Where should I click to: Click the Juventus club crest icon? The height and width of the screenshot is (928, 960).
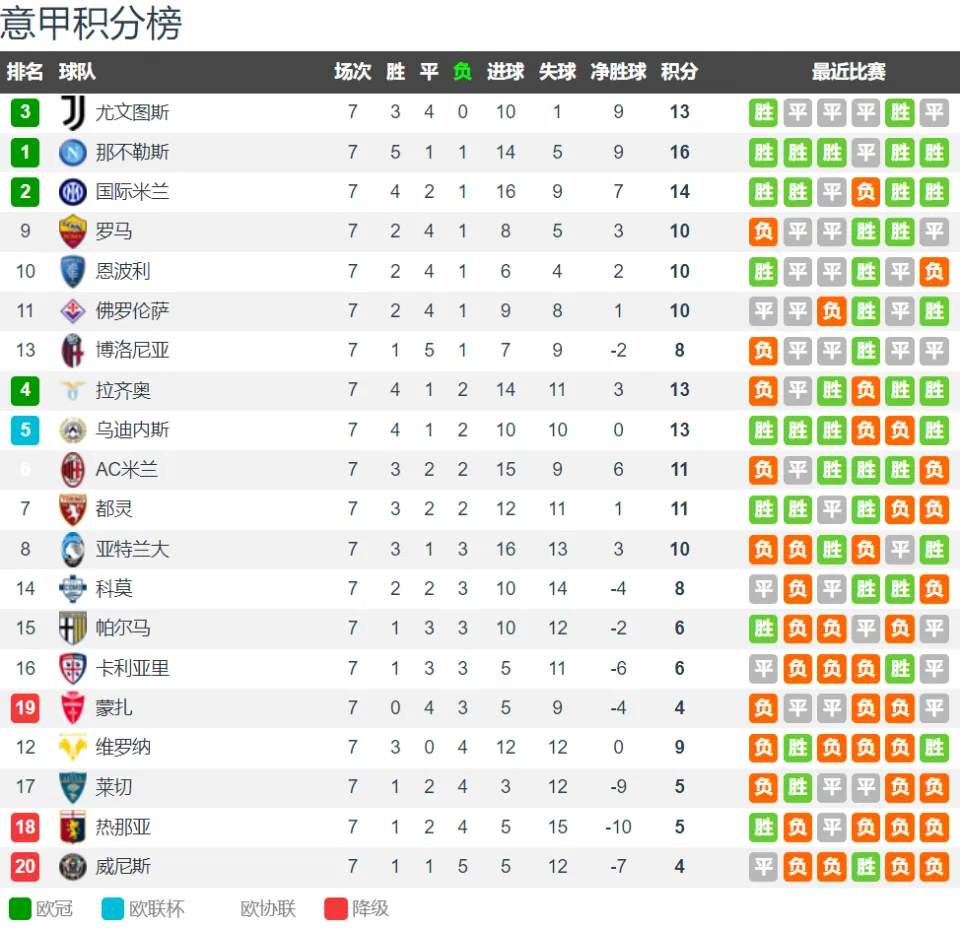[x=73, y=113]
